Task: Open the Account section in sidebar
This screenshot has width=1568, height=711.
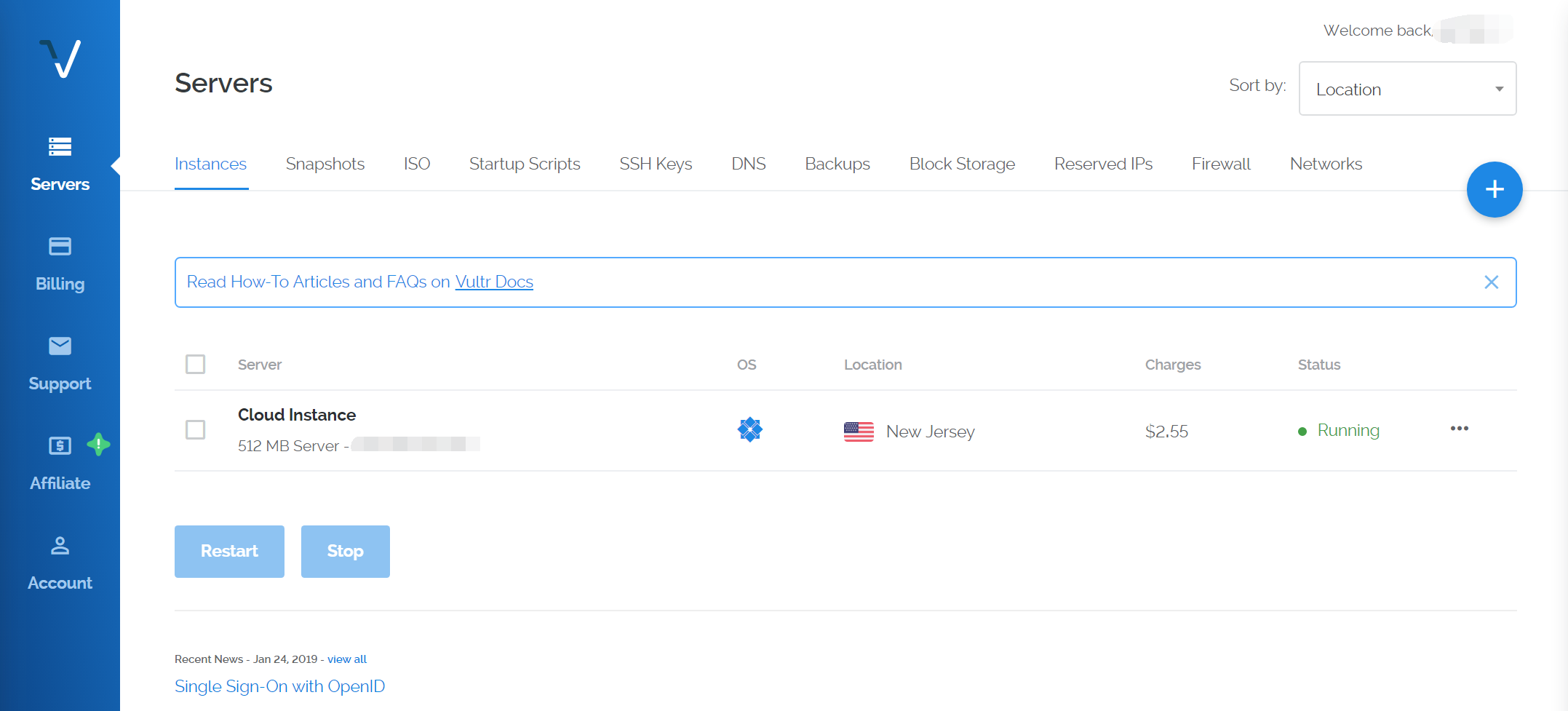Action: coord(60,563)
